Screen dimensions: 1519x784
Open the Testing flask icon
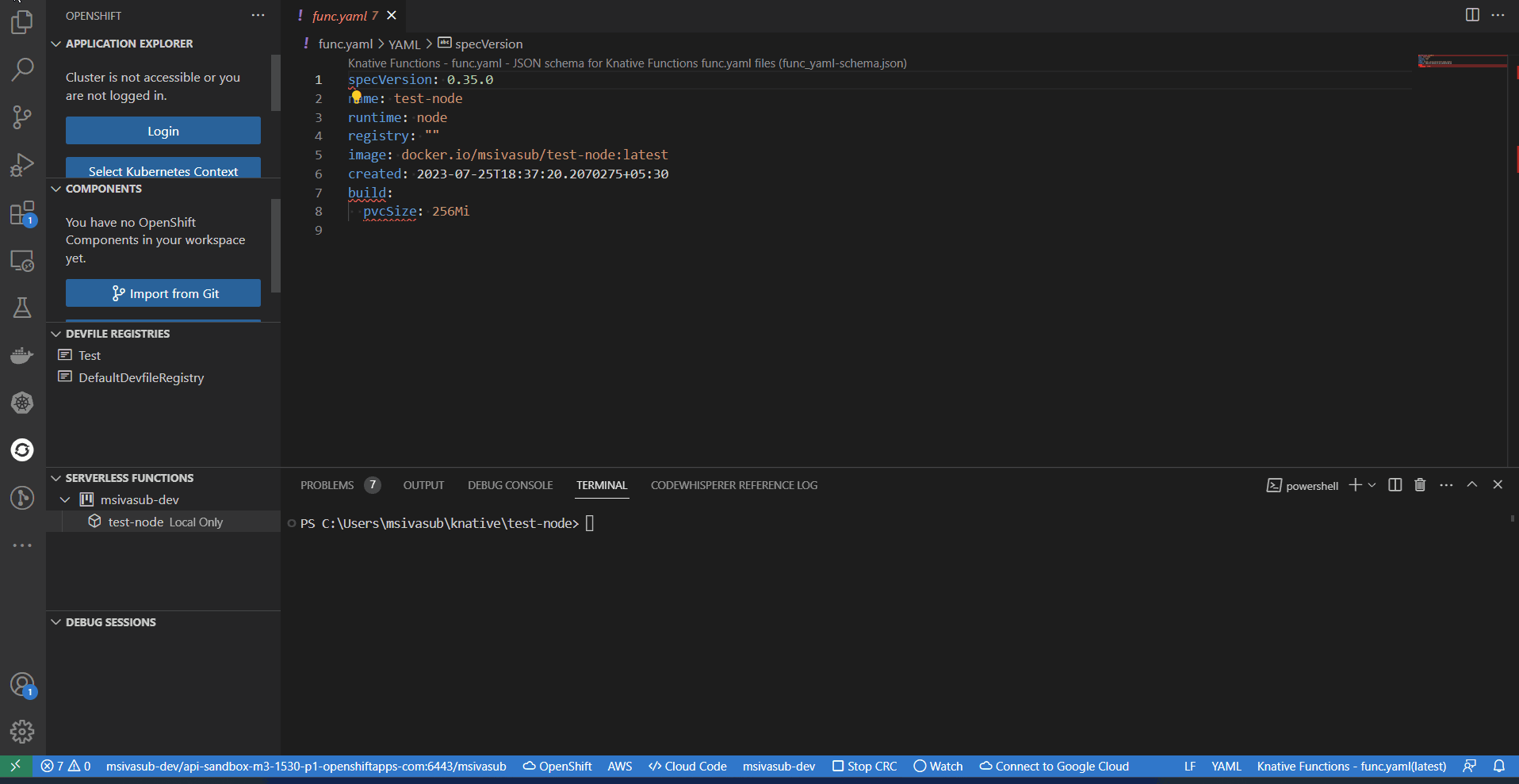(22, 308)
